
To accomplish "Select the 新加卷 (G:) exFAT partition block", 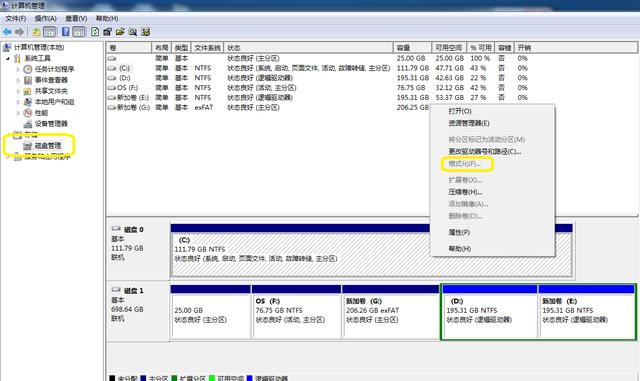I will [x=391, y=312].
